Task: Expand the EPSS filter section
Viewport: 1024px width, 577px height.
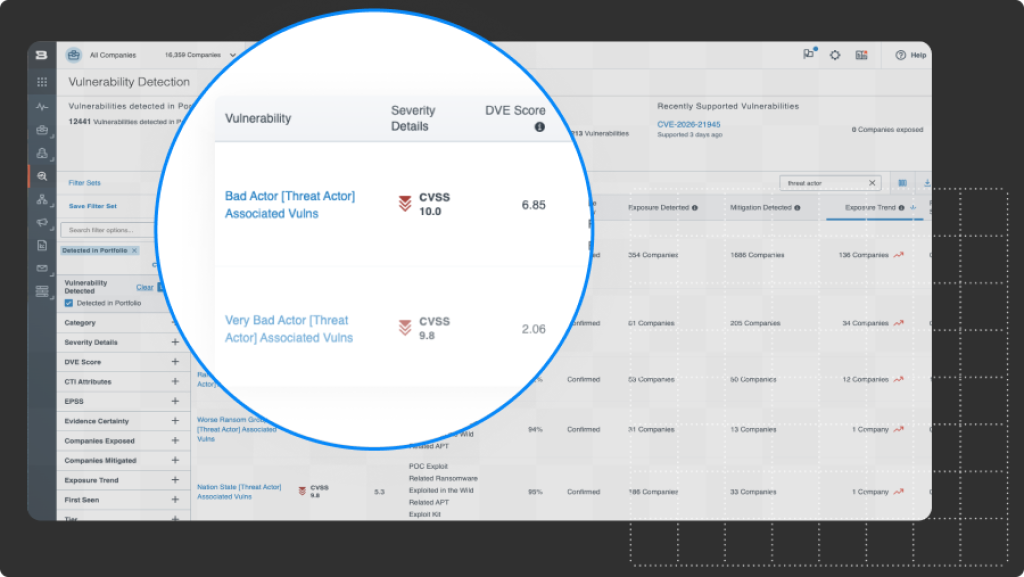Action: (176, 401)
